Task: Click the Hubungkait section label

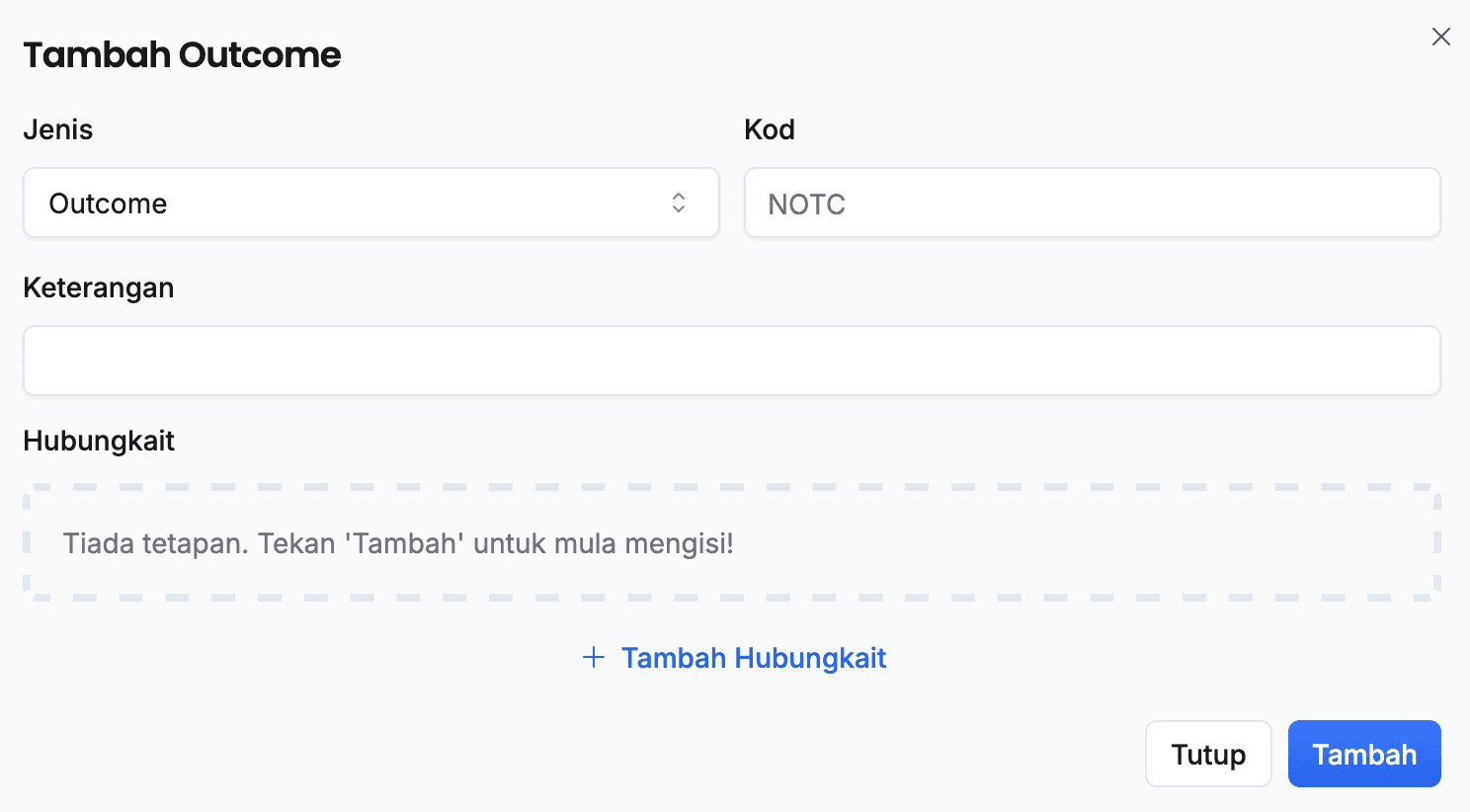Action: [98, 441]
